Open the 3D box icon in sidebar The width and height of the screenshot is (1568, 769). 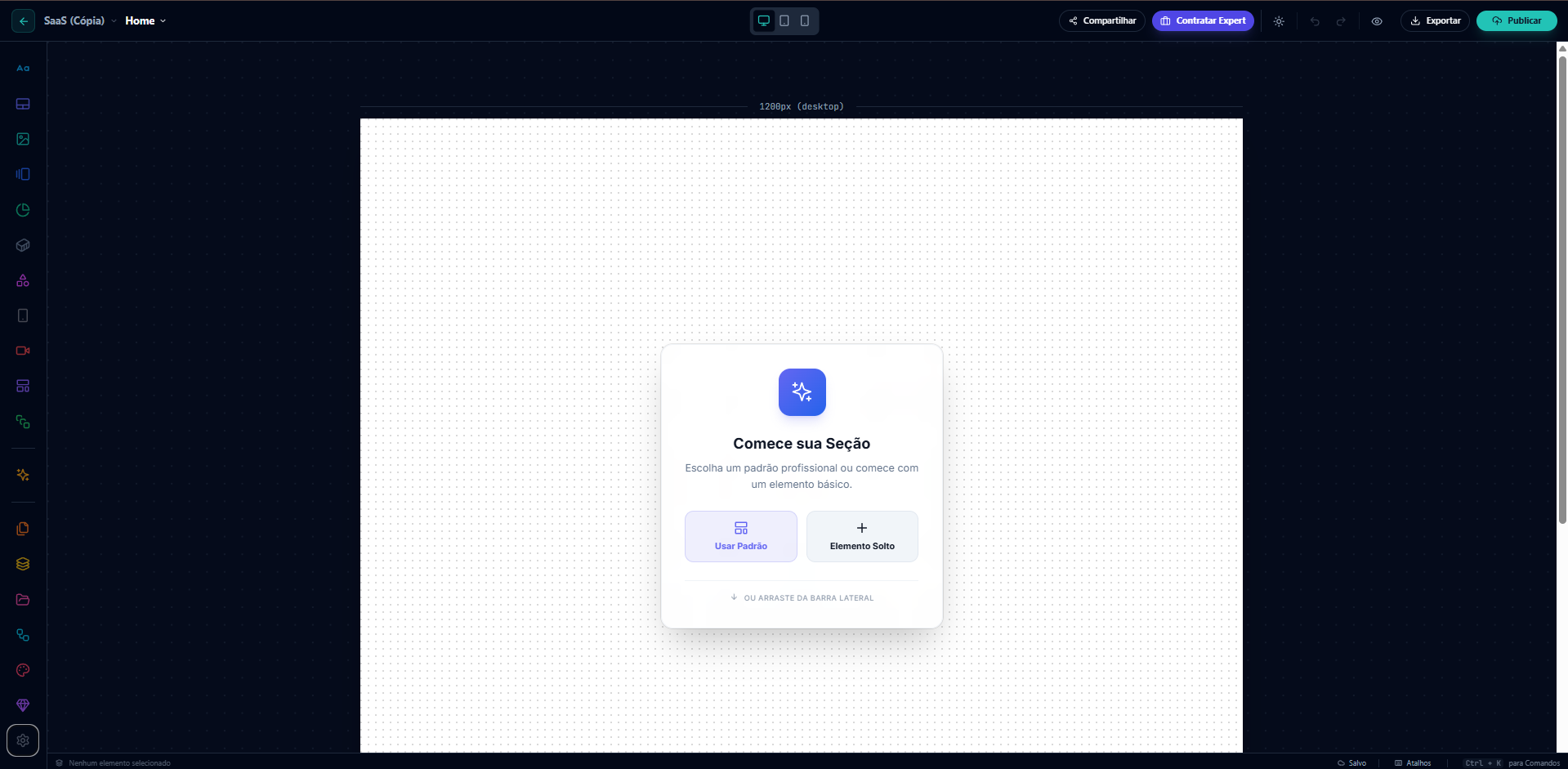pyautogui.click(x=23, y=245)
